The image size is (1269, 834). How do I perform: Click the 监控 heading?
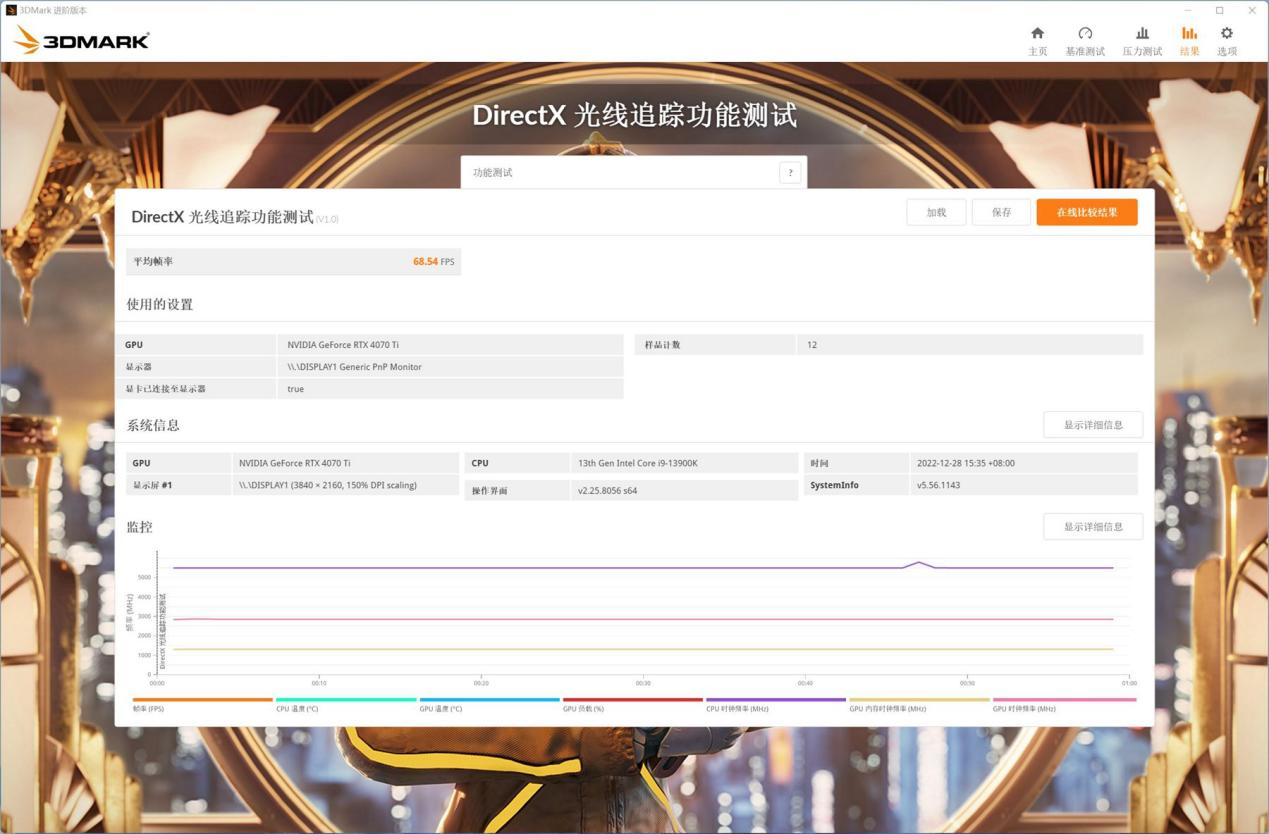click(139, 527)
